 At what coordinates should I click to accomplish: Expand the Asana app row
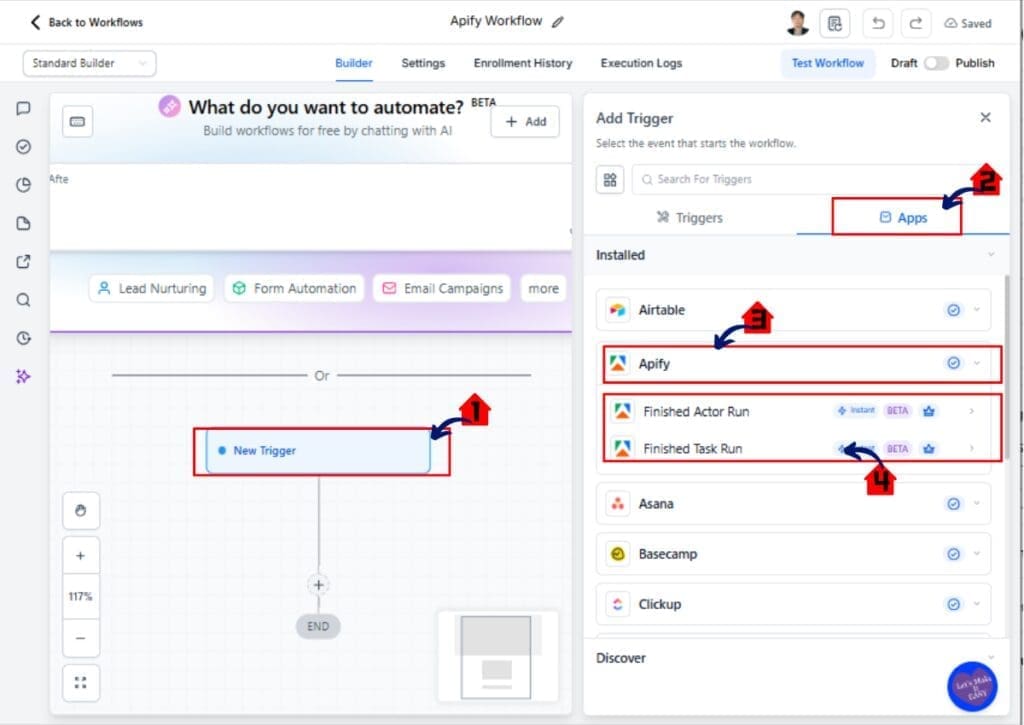pyautogui.click(x=793, y=504)
